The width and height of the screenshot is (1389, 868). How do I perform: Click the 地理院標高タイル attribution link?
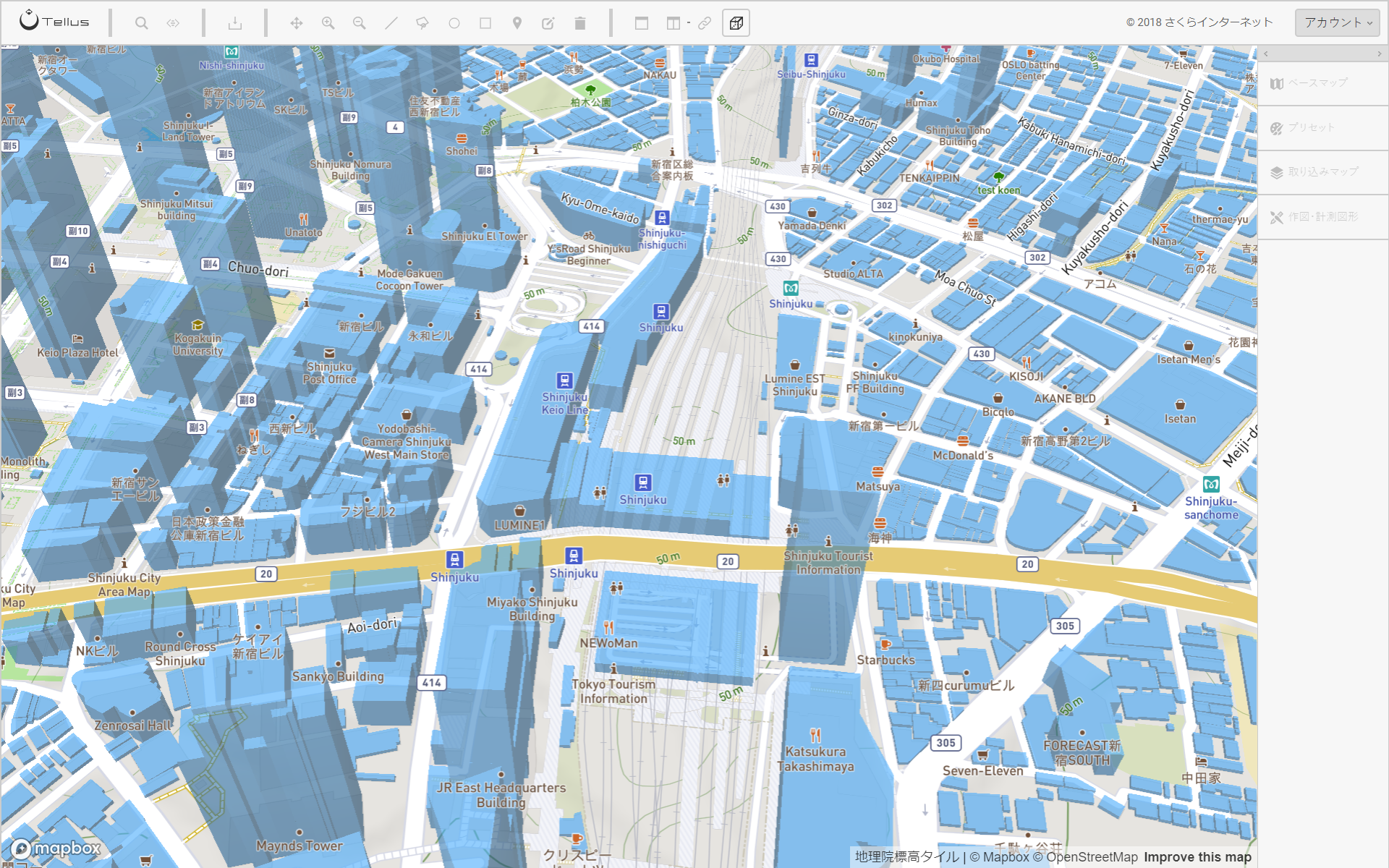[x=907, y=857]
